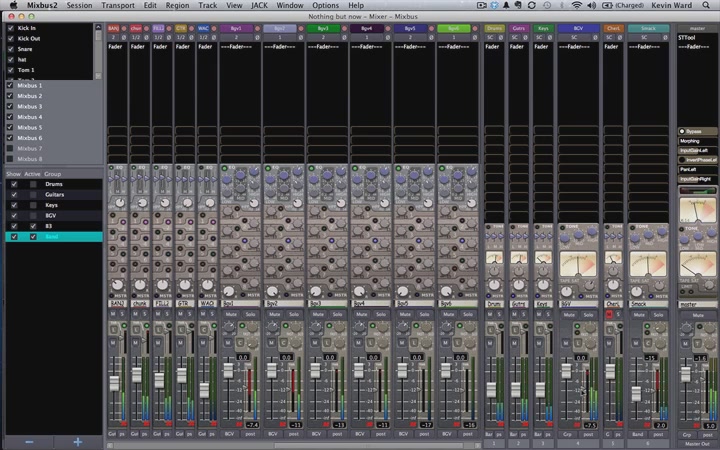Viewport: 720px width, 450px height.
Task: Click the tape saturation VU meter on BGV bus
Action: 578,264
